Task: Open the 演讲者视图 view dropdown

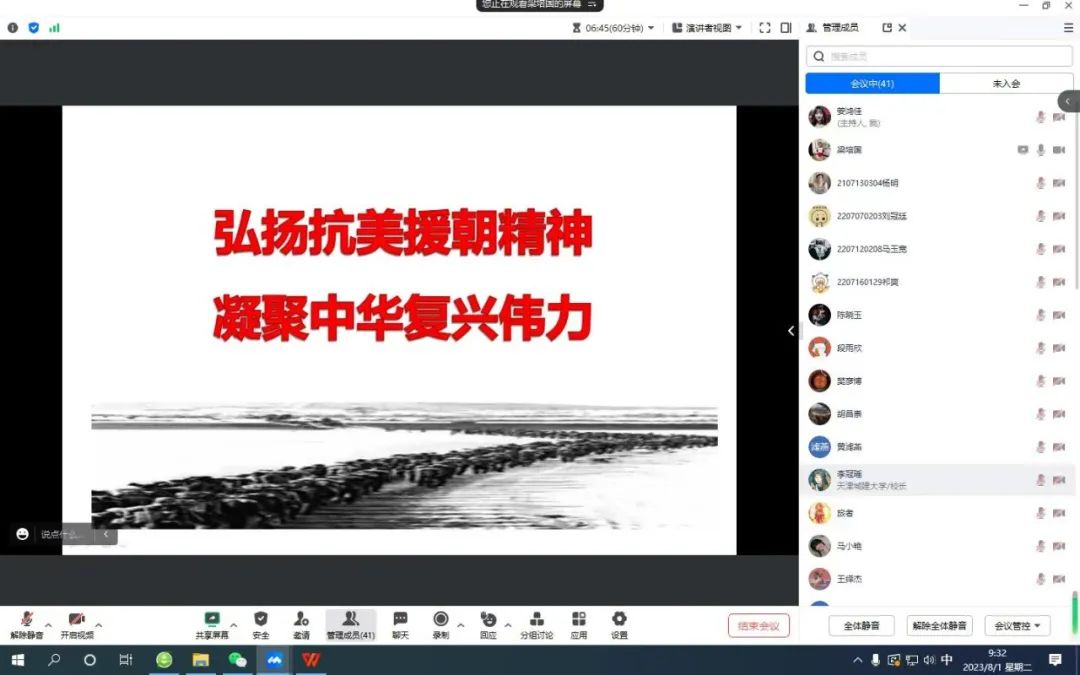Action: click(x=707, y=28)
